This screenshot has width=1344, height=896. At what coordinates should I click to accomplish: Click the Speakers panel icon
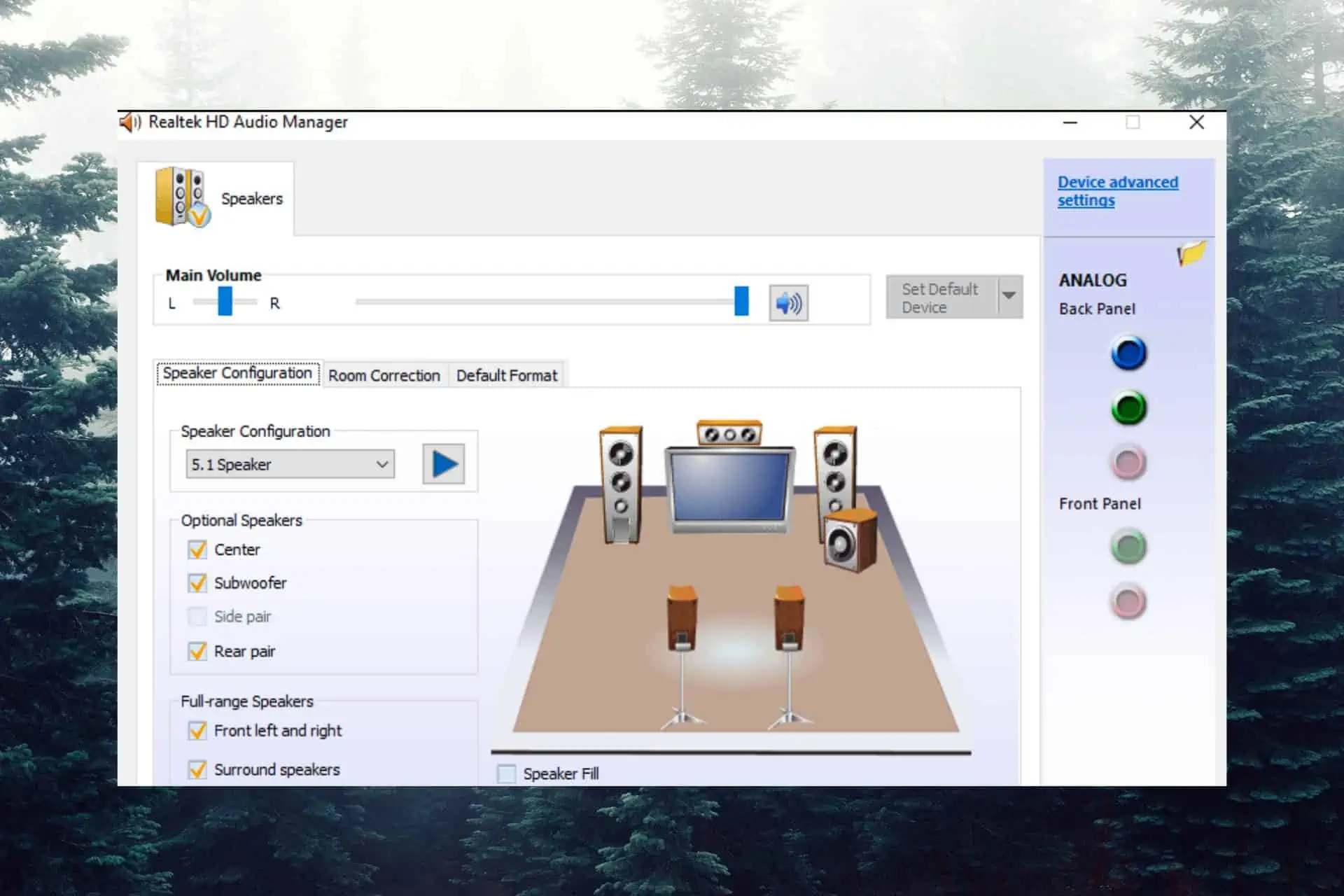point(183,196)
